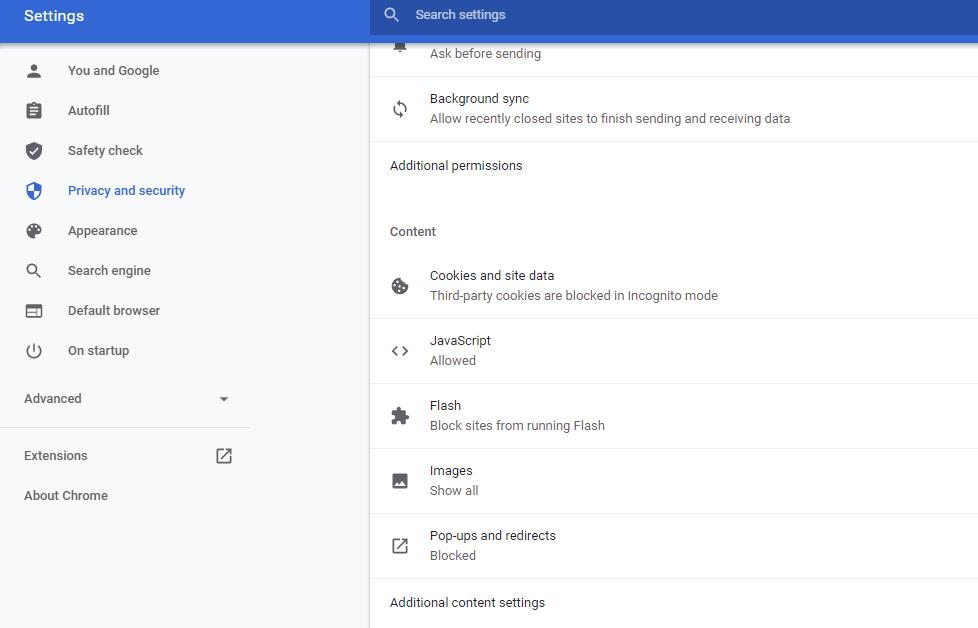This screenshot has height=628, width=978.
Task: Click 'Block sites from running Flash' text
Action: [517, 426]
